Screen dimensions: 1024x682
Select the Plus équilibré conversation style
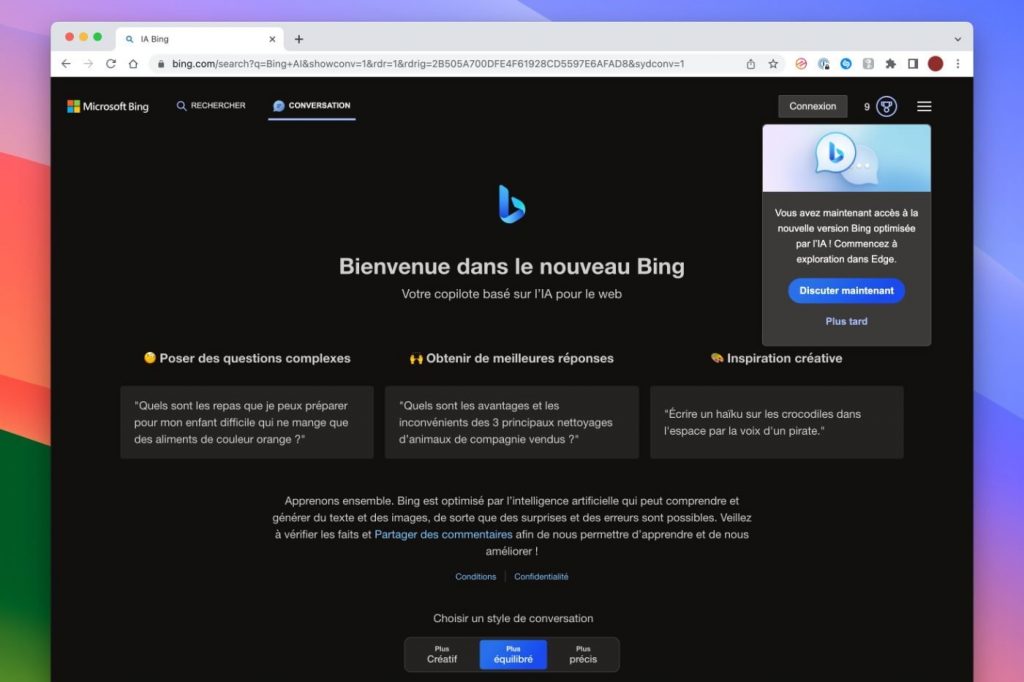pos(513,654)
